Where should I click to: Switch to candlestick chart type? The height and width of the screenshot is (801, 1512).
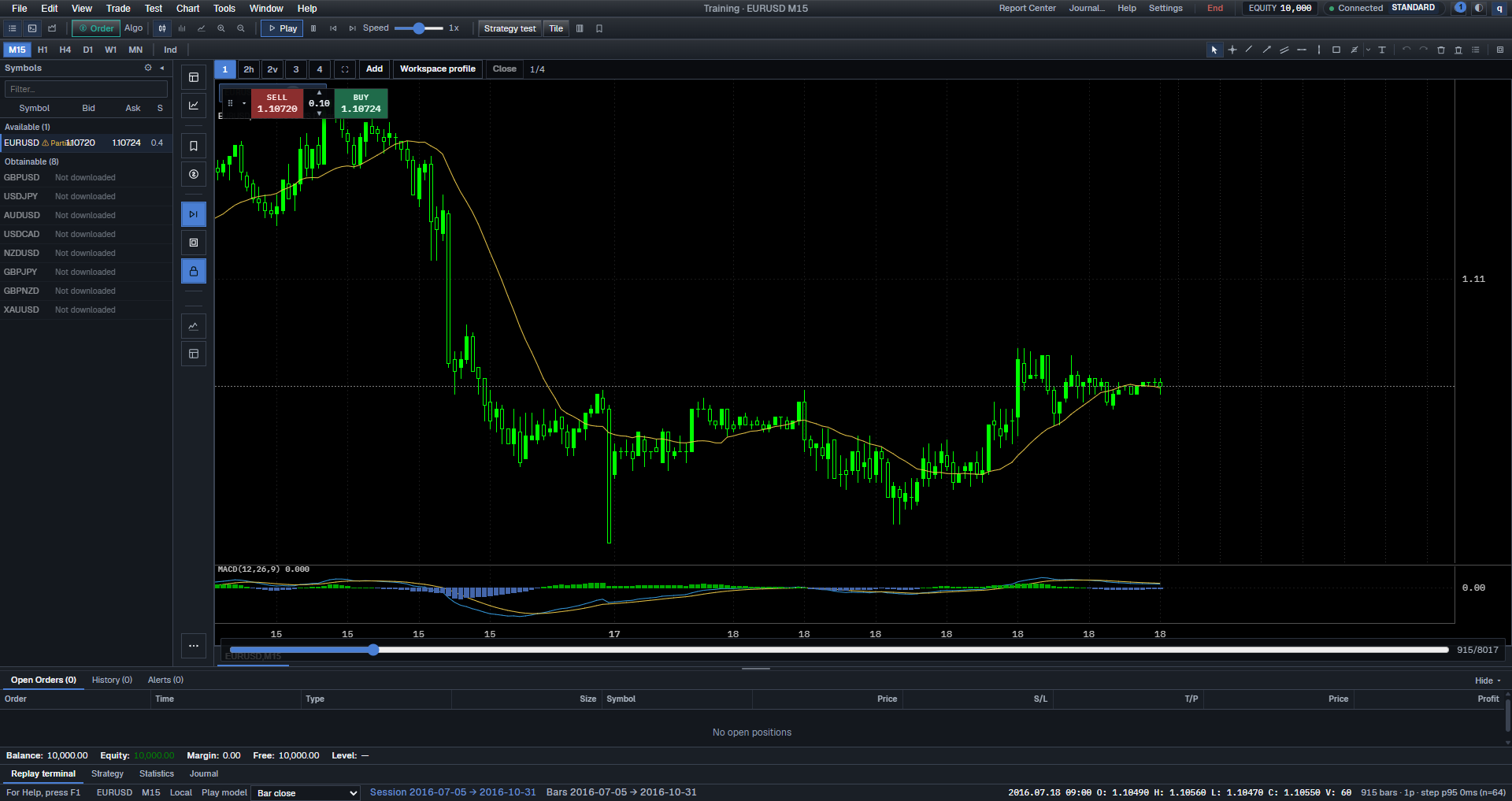(x=162, y=28)
